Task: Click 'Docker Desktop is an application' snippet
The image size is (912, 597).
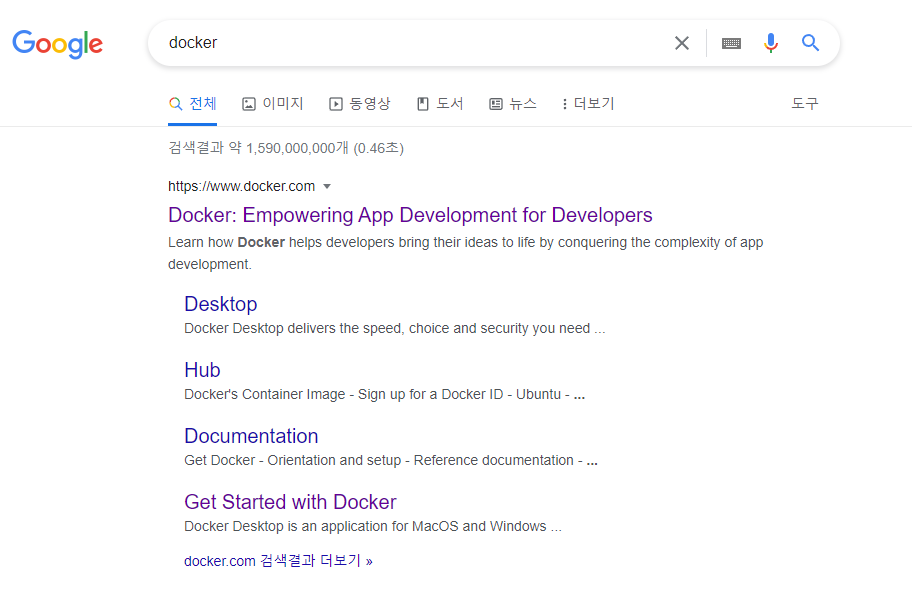Action: click(x=373, y=527)
